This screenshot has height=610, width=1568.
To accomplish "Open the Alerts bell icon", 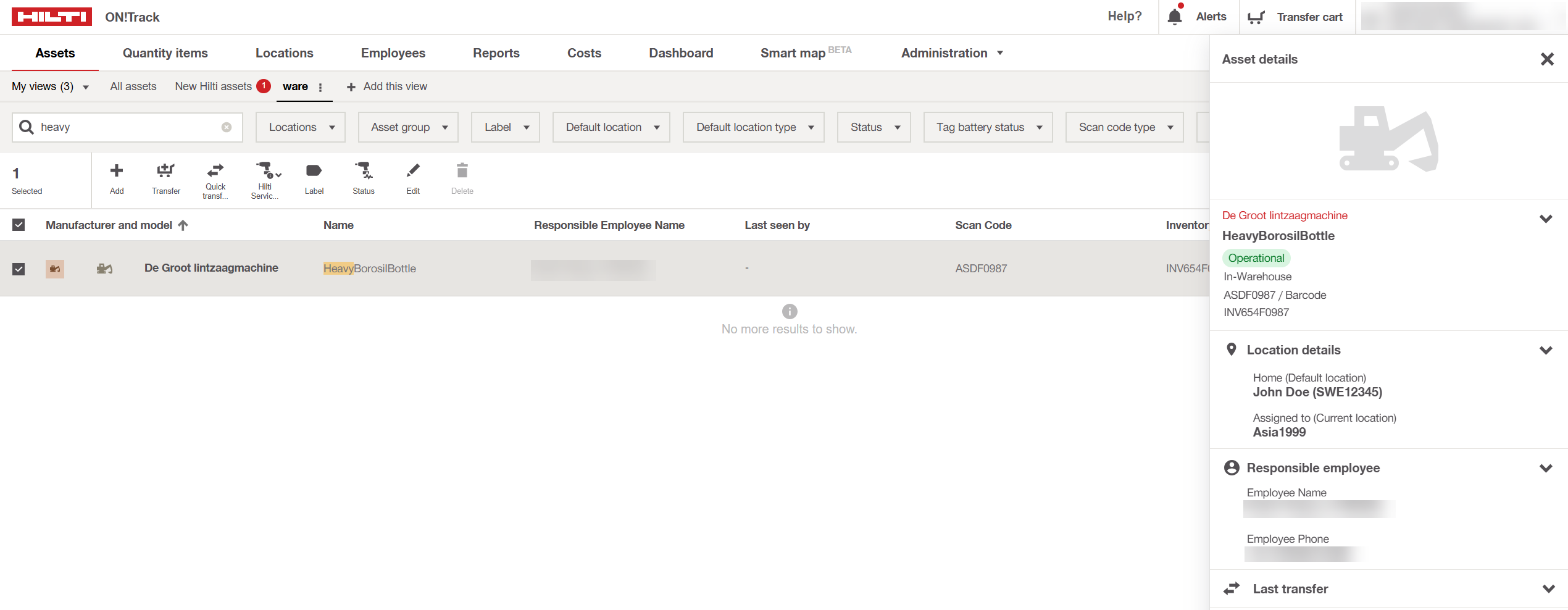I will pos(1175,17).
